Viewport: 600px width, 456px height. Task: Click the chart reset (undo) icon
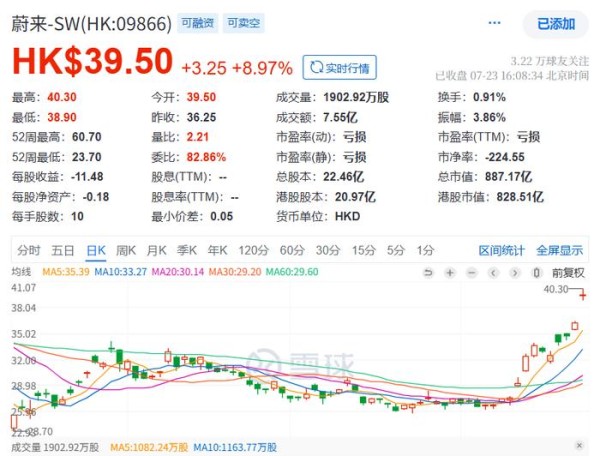point(428,273)
